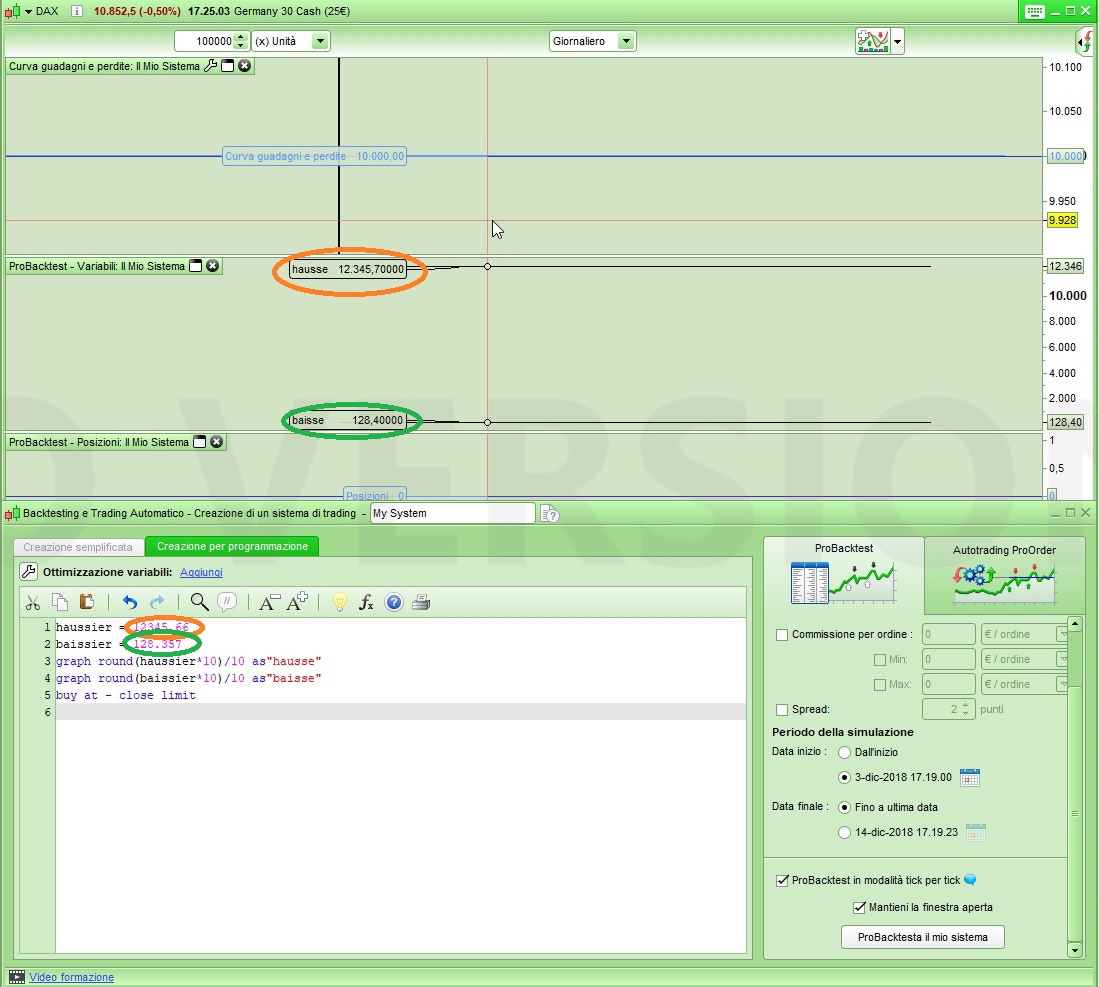Open the dropdown arrow beside the indicators icon

[897, 41]
